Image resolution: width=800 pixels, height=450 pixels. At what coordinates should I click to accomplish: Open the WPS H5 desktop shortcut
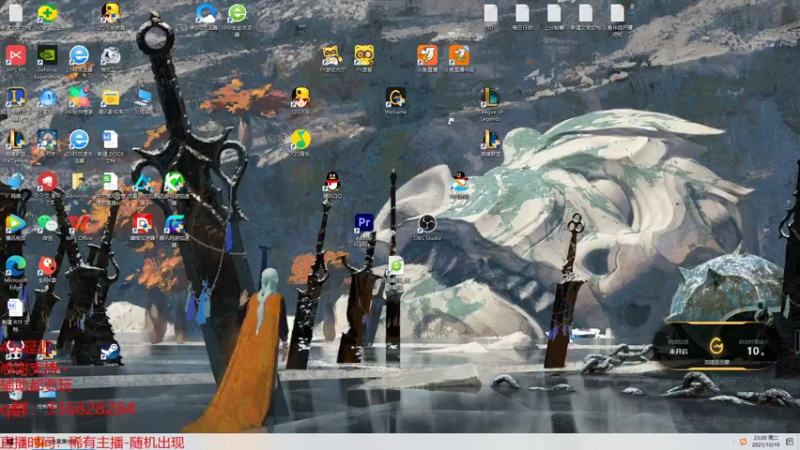coord(16,55)
